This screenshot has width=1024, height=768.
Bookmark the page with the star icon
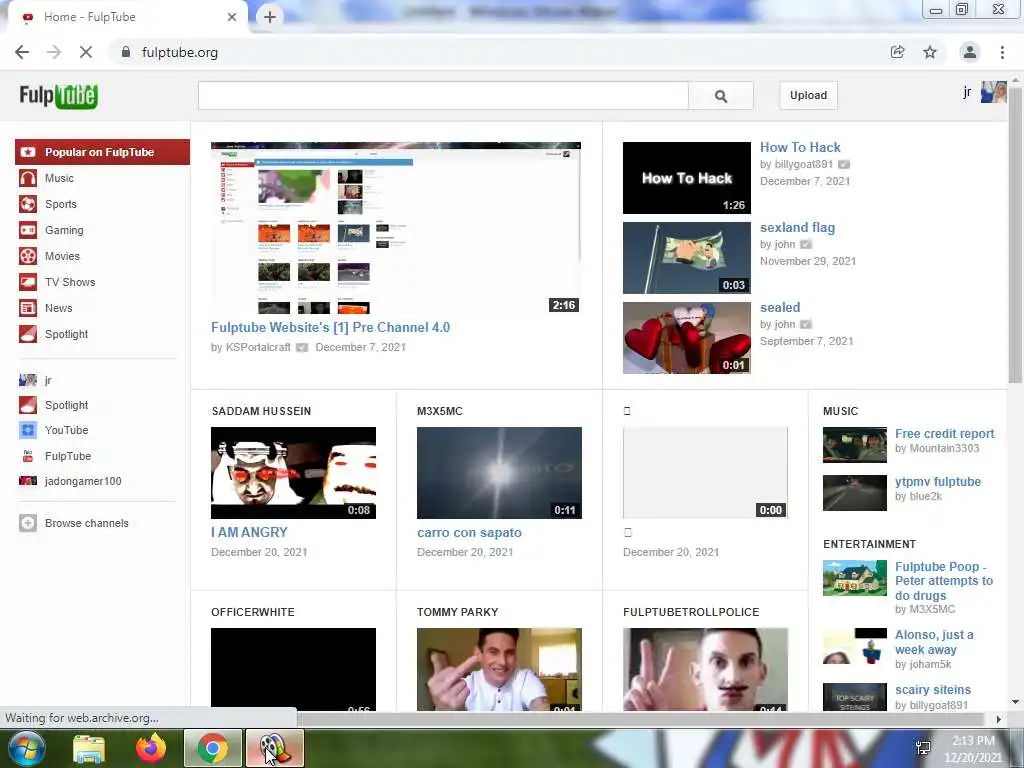coord(930,52)
